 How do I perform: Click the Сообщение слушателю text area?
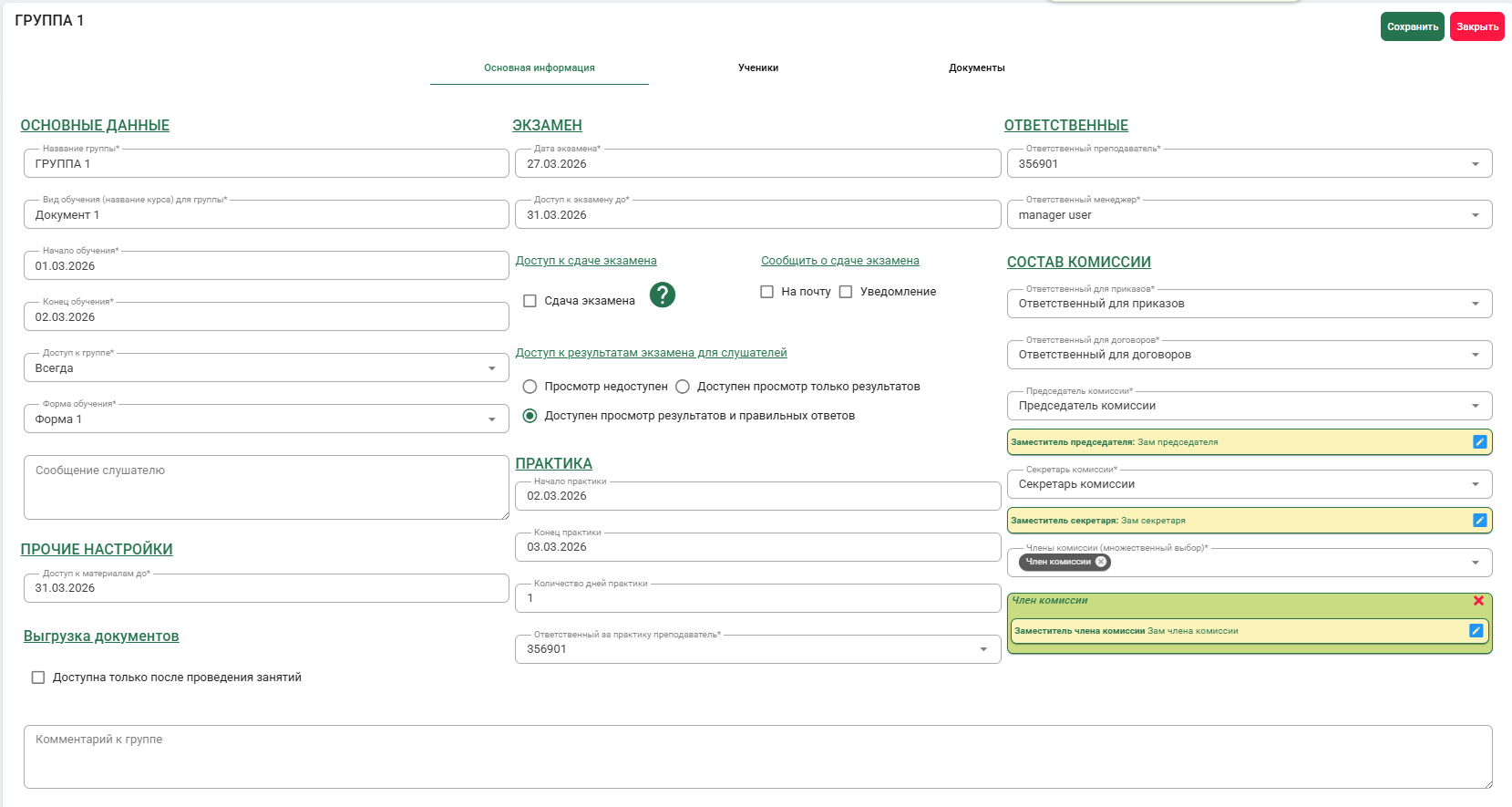tap(266, 488)
